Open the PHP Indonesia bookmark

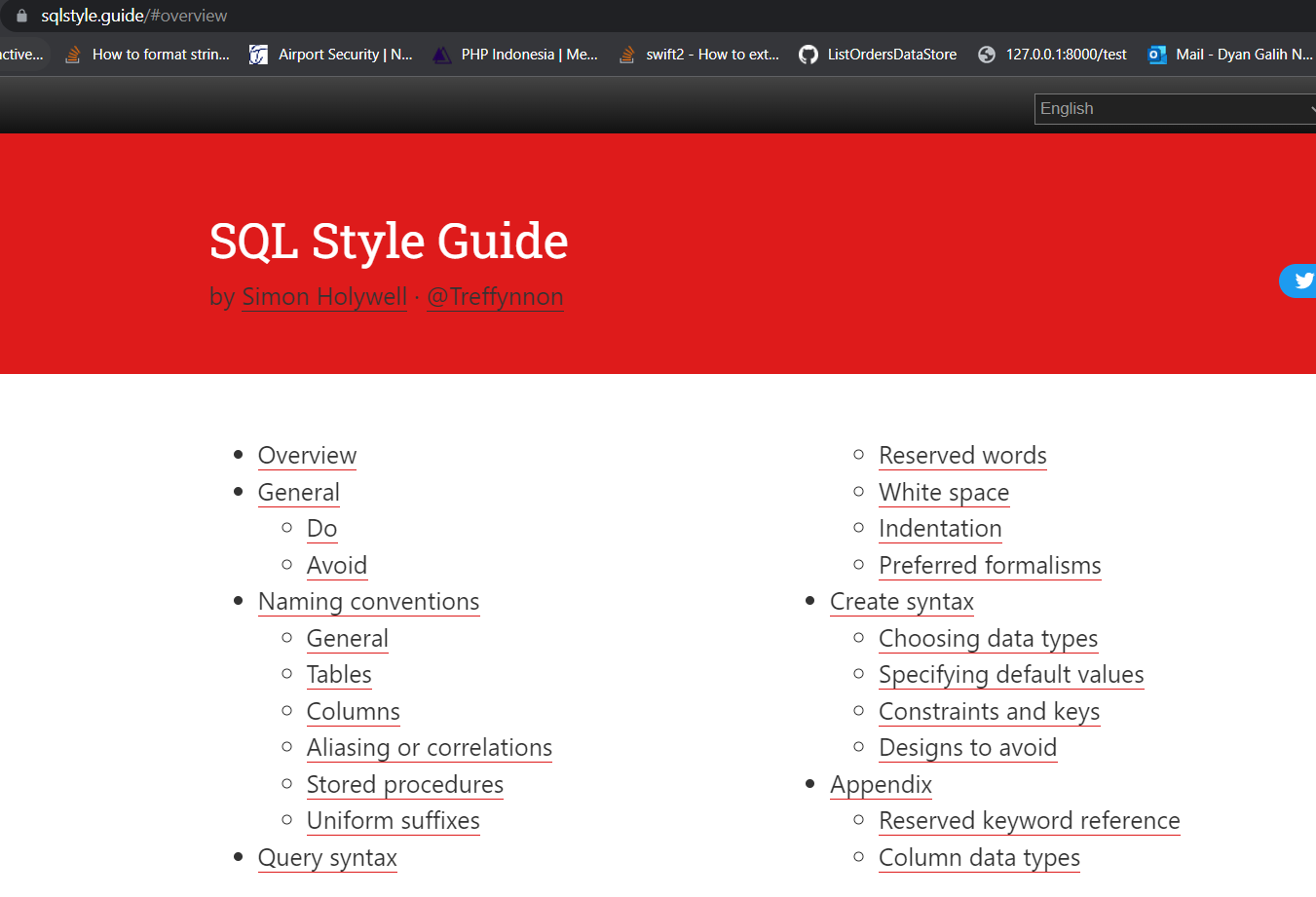pos(515,55)
